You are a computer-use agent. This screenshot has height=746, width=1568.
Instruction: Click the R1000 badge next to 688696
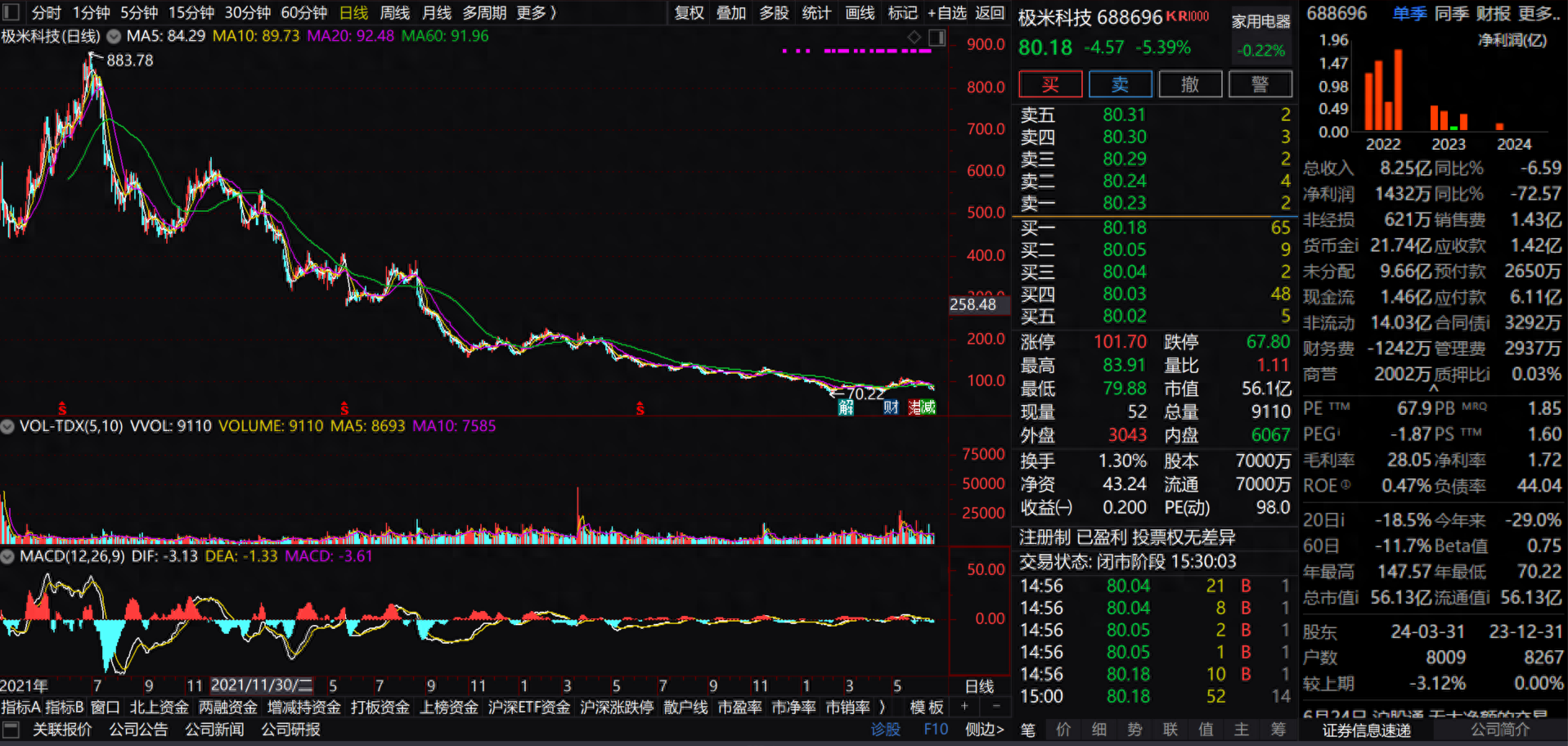click(1193, 16)
